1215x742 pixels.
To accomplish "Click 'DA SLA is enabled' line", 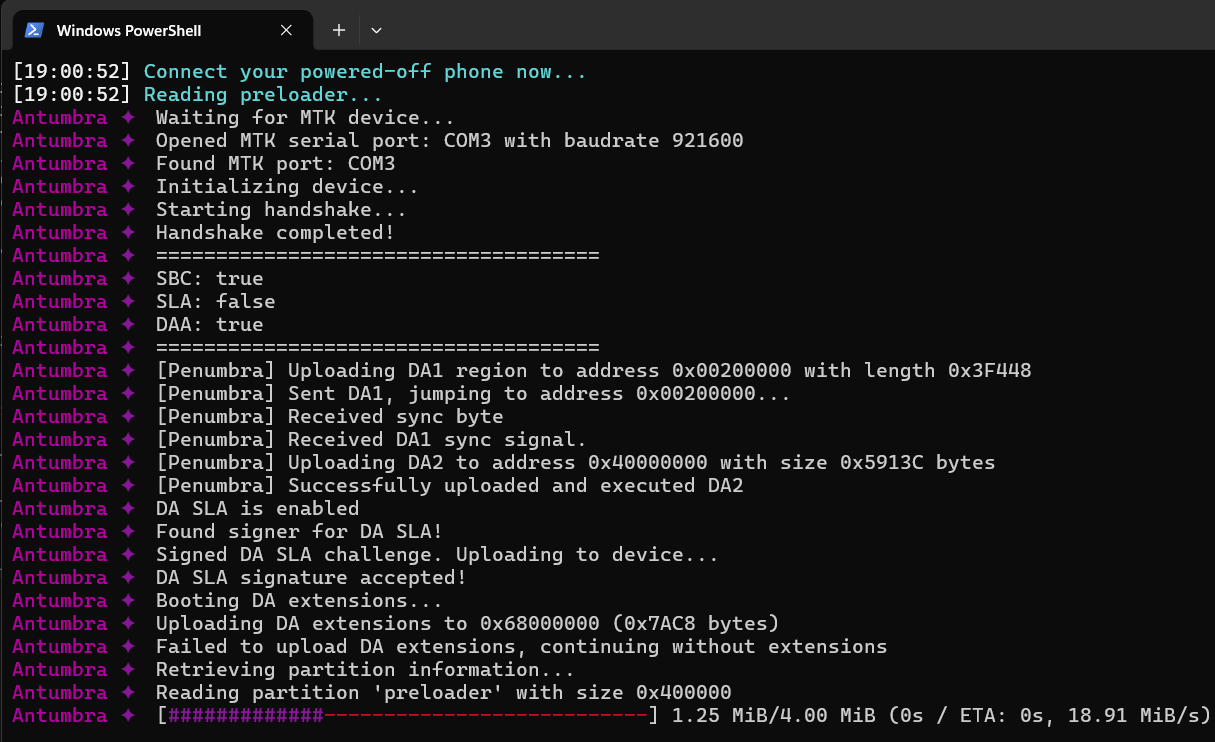I will [257, 509].
